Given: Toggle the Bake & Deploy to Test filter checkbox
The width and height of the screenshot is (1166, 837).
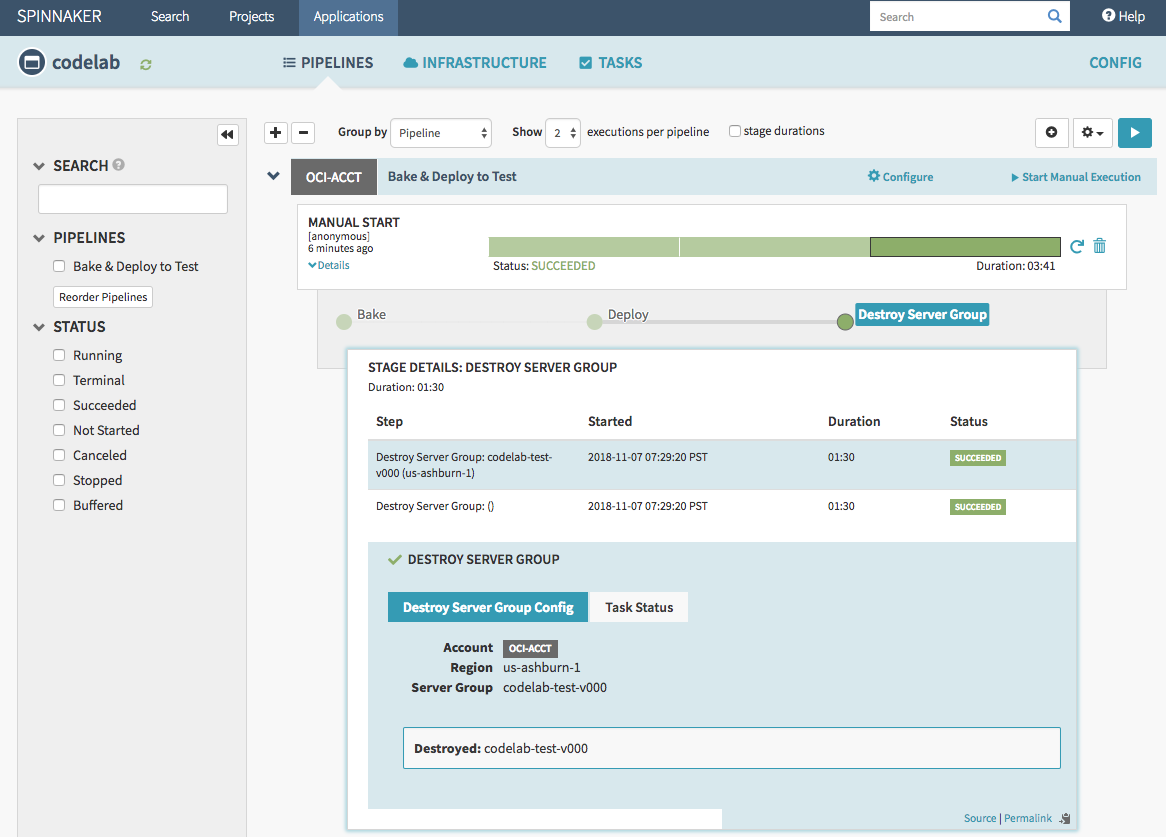Looking at the screenshot, I should (x=59, y=266).
